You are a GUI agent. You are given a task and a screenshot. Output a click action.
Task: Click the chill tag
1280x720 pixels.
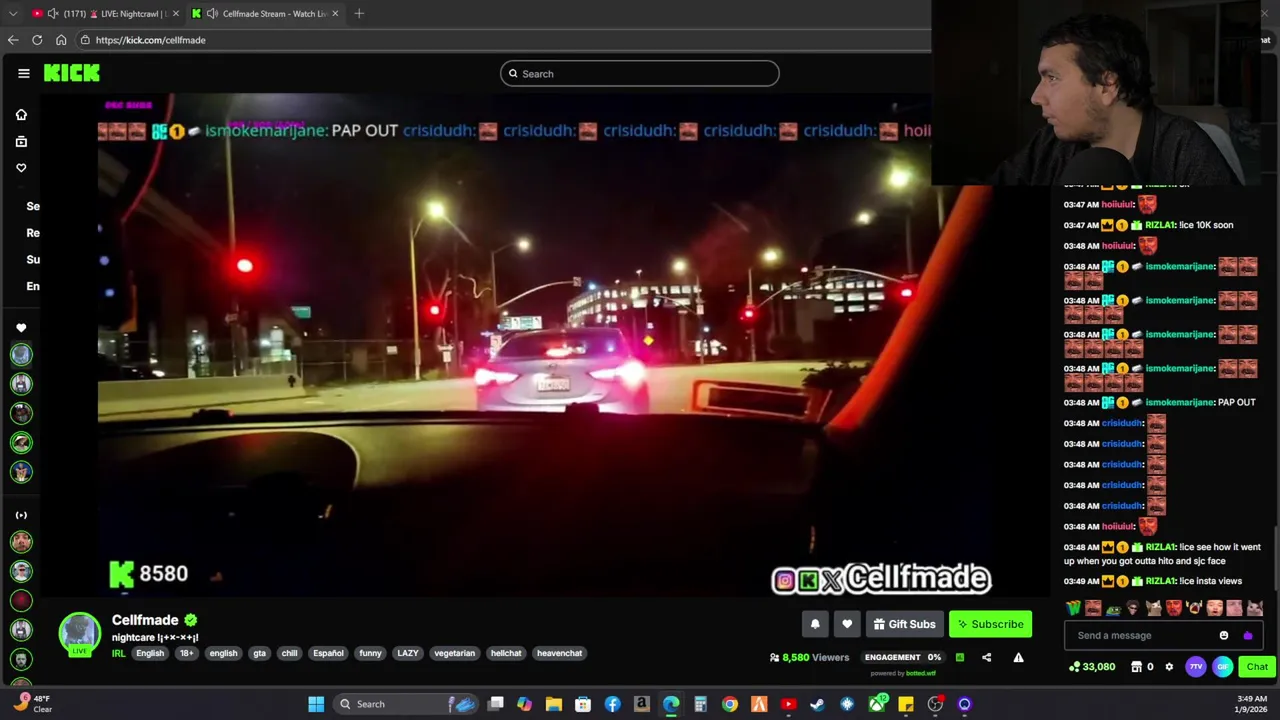point(289,653)
